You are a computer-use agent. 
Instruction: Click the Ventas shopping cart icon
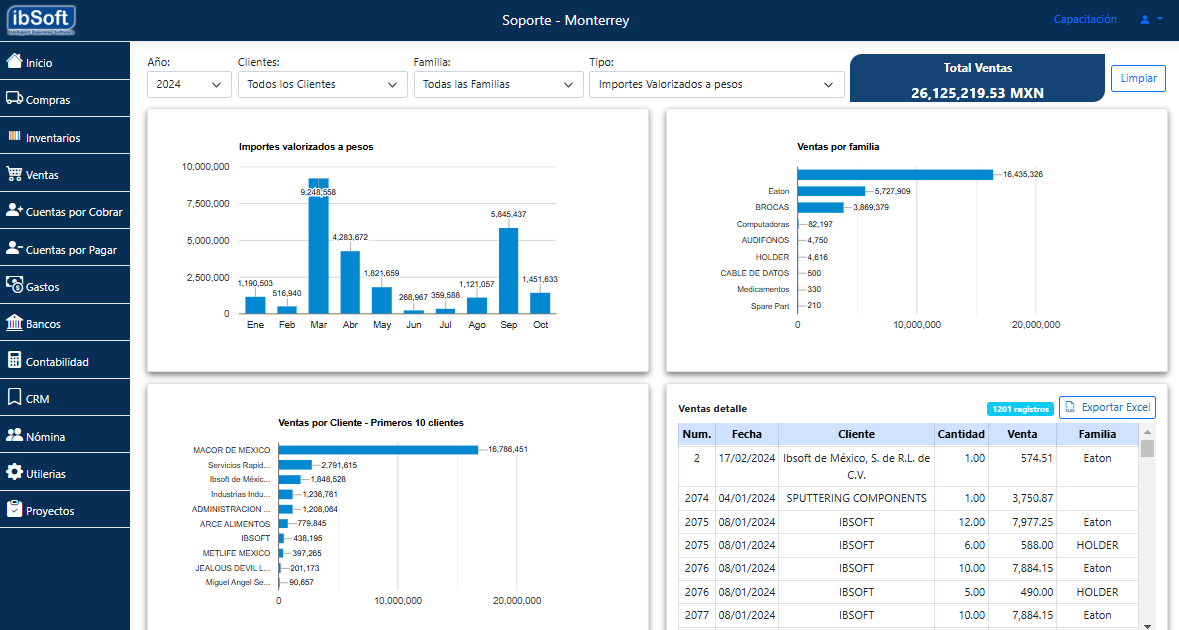point(14,174)
